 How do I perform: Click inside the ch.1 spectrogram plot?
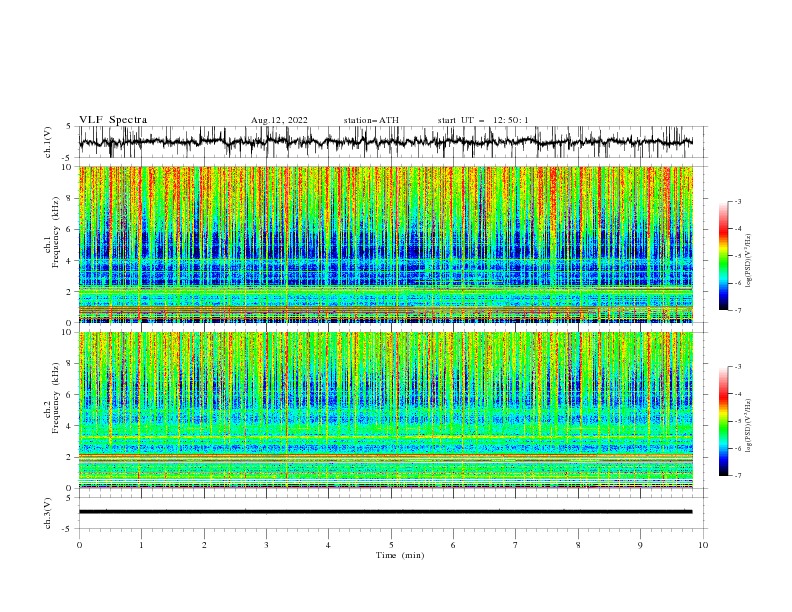[386, 244]
